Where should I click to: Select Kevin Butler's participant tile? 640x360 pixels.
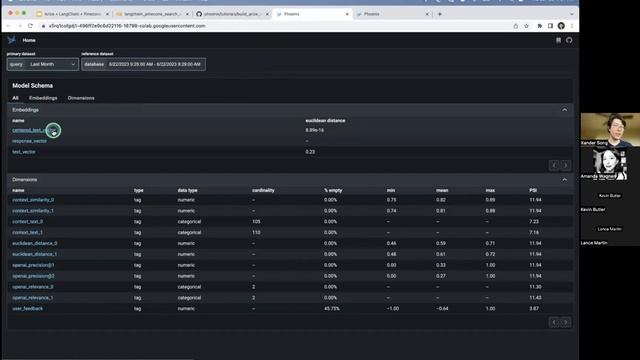[x=610, y=196]
